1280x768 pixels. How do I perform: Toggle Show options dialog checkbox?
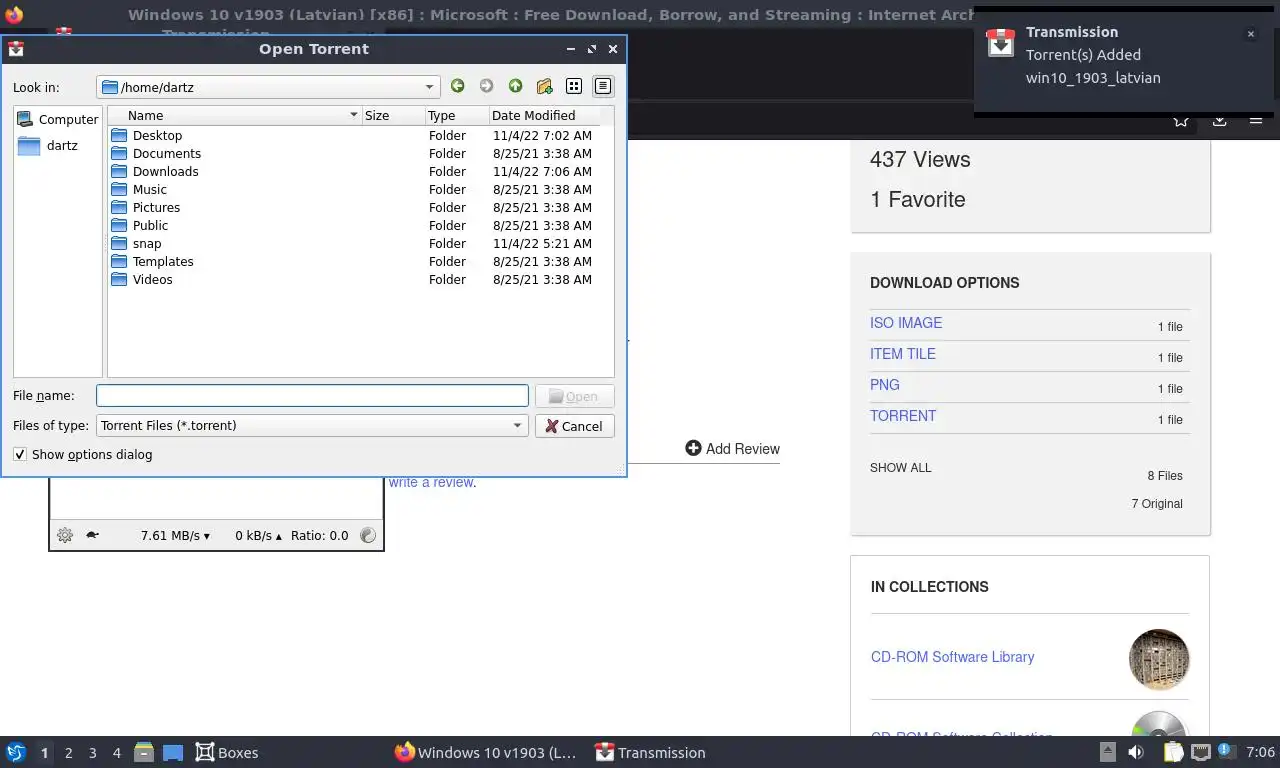(x=20, y=454)
